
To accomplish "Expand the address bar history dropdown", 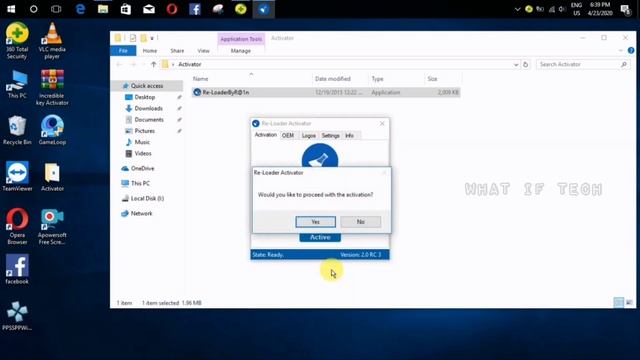I will [x=516, y=64].
